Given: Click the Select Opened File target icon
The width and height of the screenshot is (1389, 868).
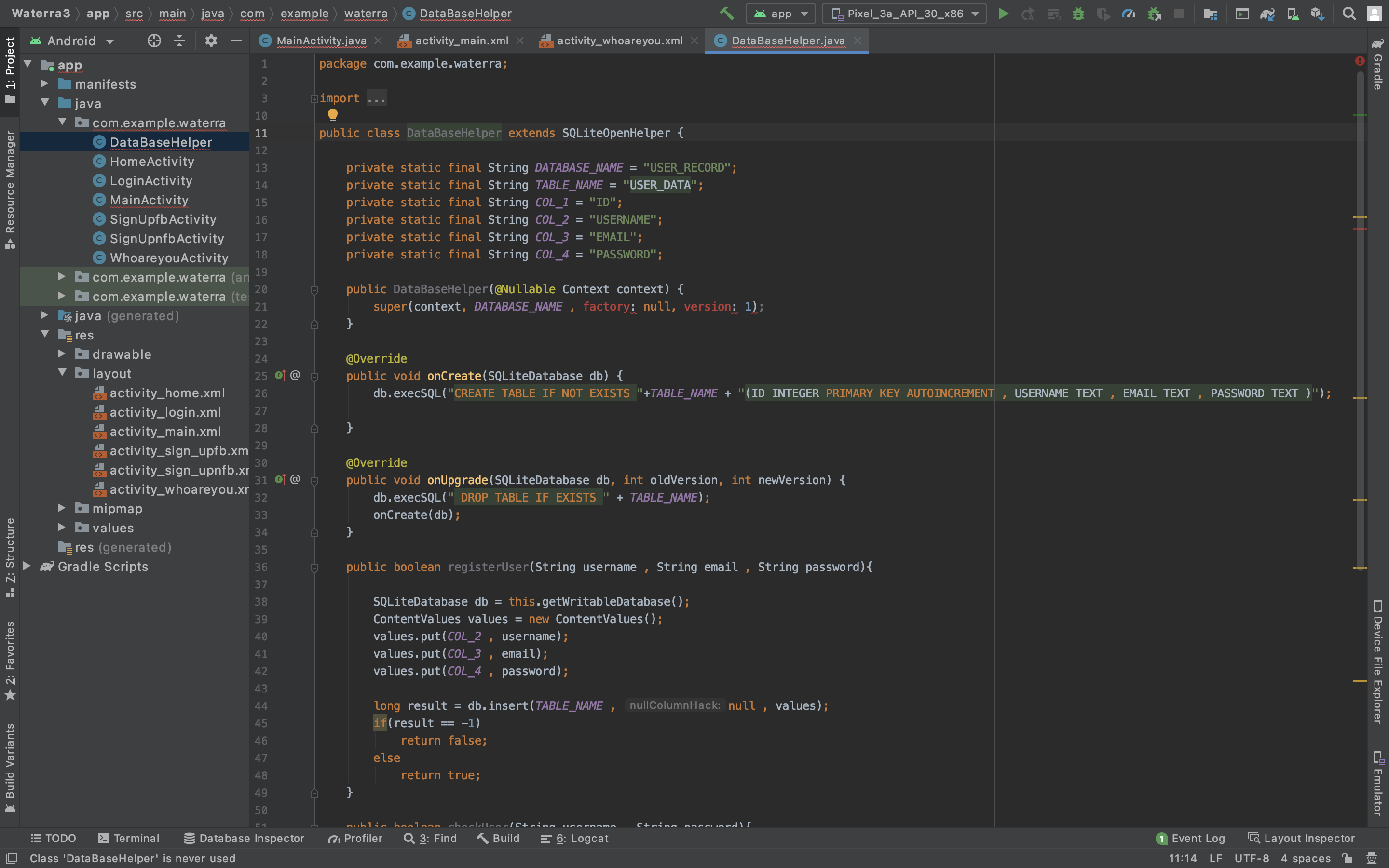Looking at the screenshot, I should click(154, 41).
